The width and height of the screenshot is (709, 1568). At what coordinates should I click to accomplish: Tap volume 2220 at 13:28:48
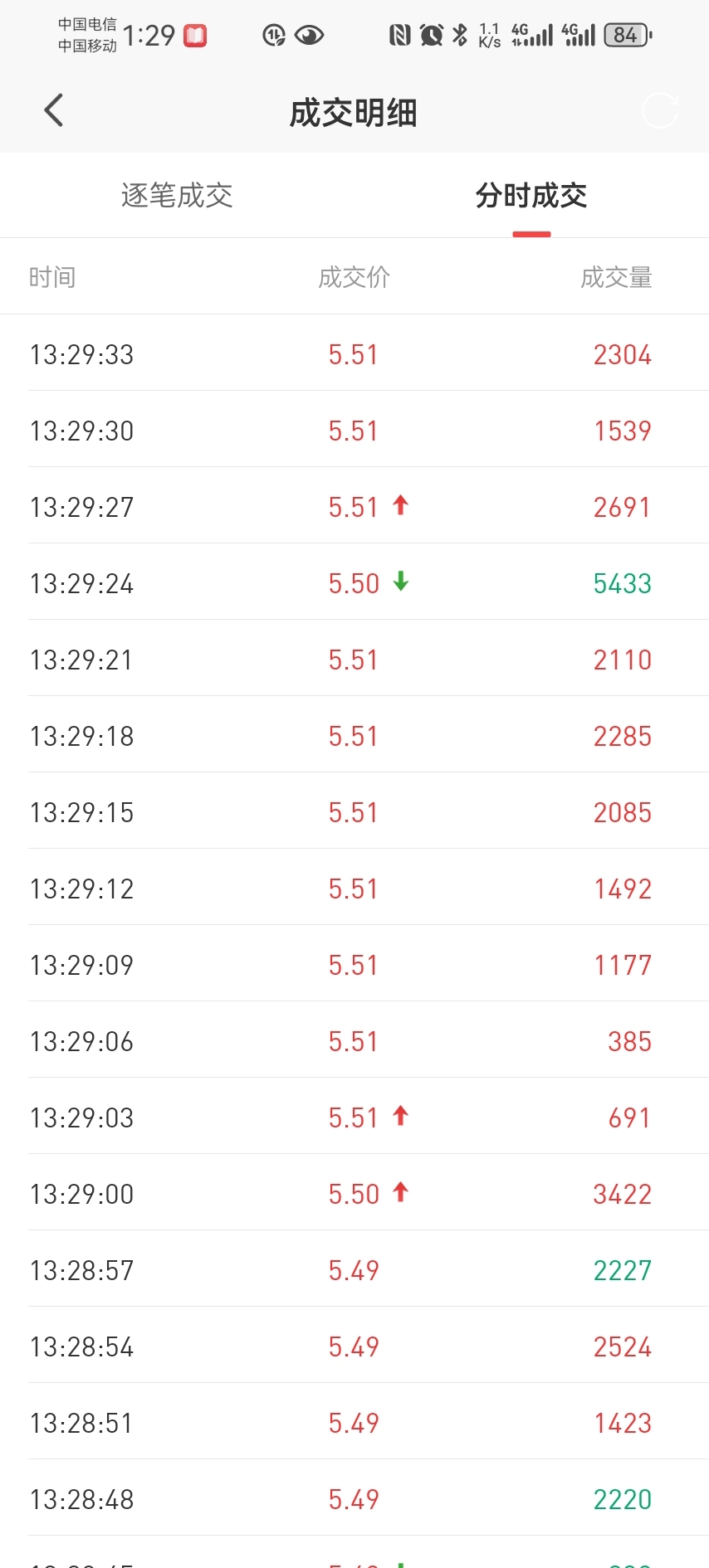(x=622, y=1500)
